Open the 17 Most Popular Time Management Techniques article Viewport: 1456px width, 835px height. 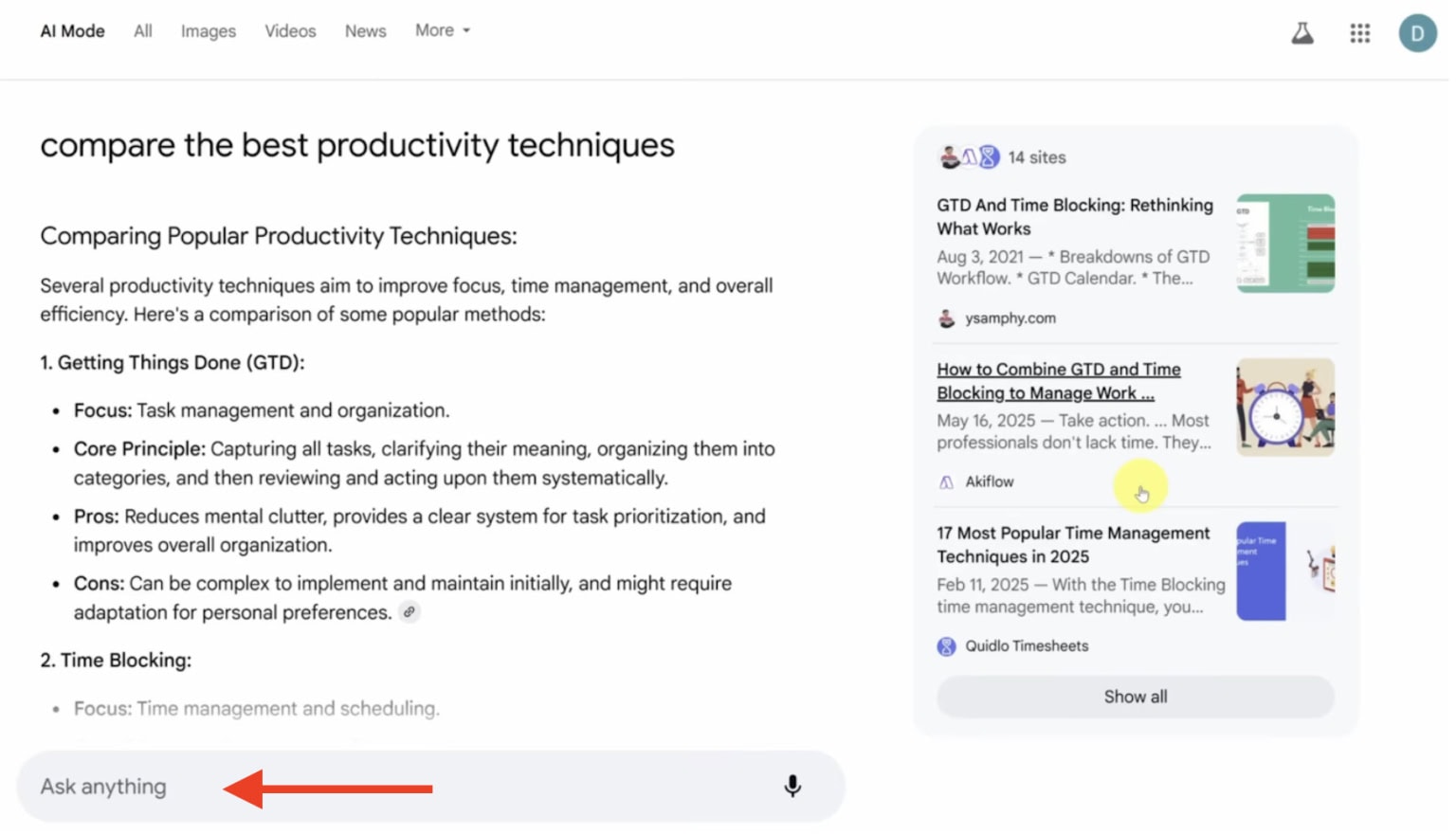(1072, 544)
